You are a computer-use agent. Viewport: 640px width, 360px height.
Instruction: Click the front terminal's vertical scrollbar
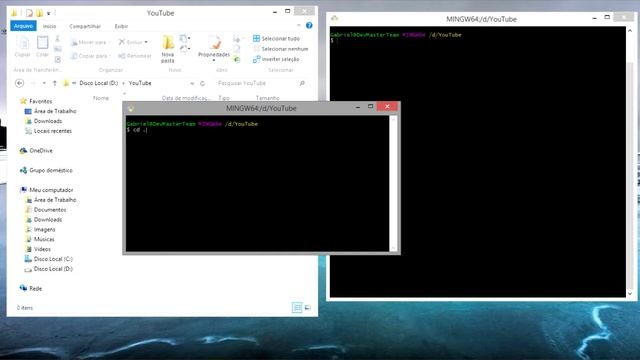pyautogui.click(x=393, y=184)
